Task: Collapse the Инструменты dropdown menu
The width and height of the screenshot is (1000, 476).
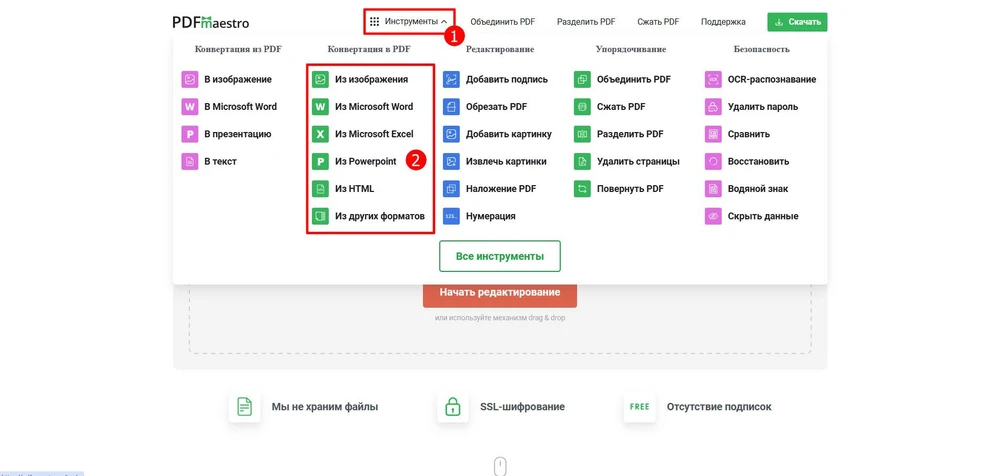Action: point(409,21)
